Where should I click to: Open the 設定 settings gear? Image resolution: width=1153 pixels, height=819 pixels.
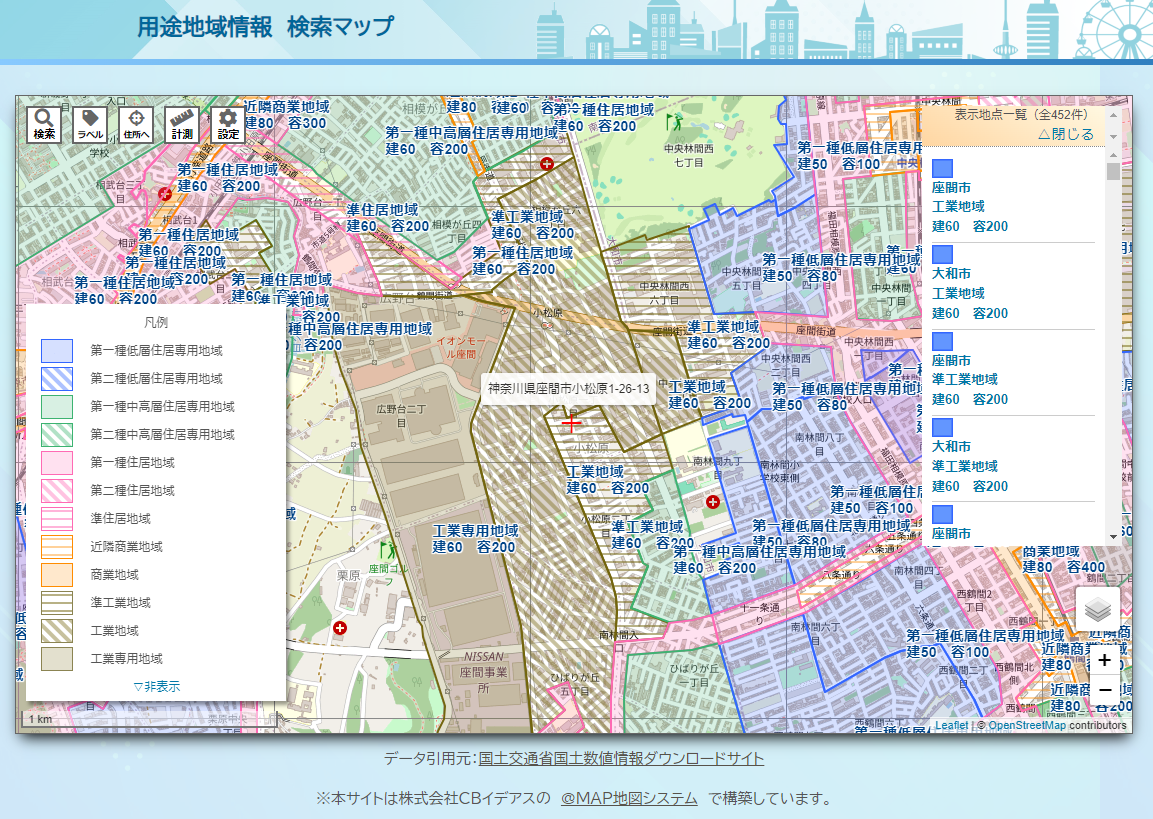pos(228,125)
